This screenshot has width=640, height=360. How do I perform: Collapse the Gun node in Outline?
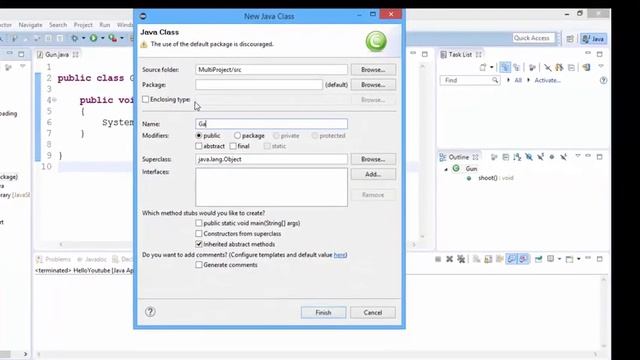[446, 169]
